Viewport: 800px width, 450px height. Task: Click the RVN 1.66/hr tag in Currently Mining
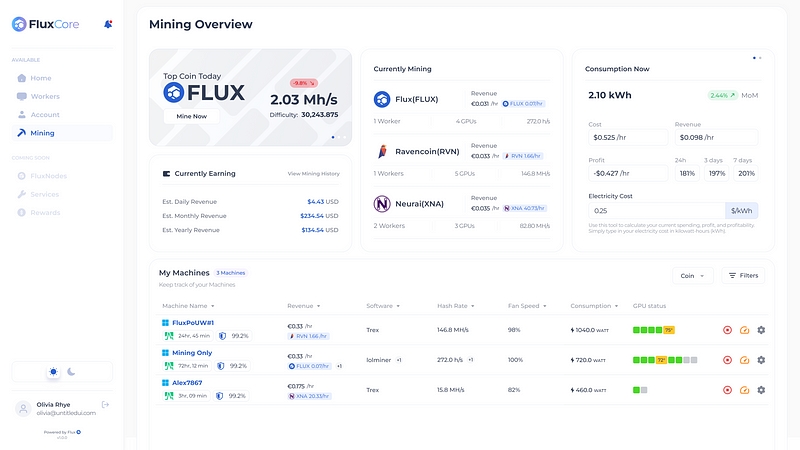click(x=523, y=156)
